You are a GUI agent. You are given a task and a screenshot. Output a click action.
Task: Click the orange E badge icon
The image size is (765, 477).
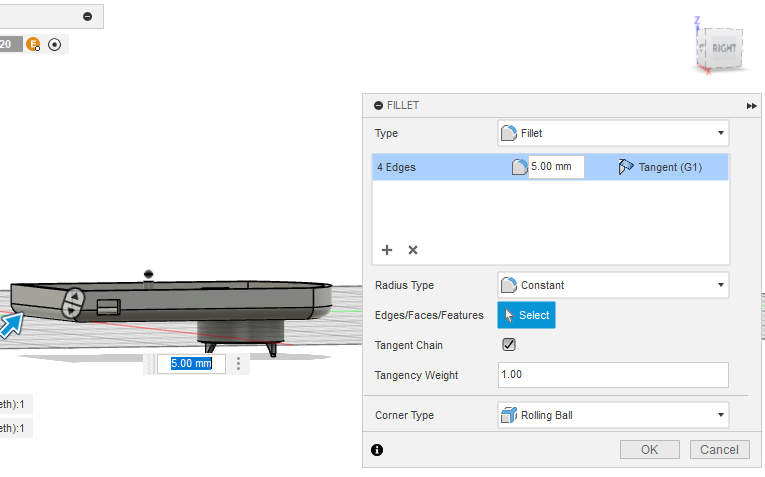click(x=33, y=45)
